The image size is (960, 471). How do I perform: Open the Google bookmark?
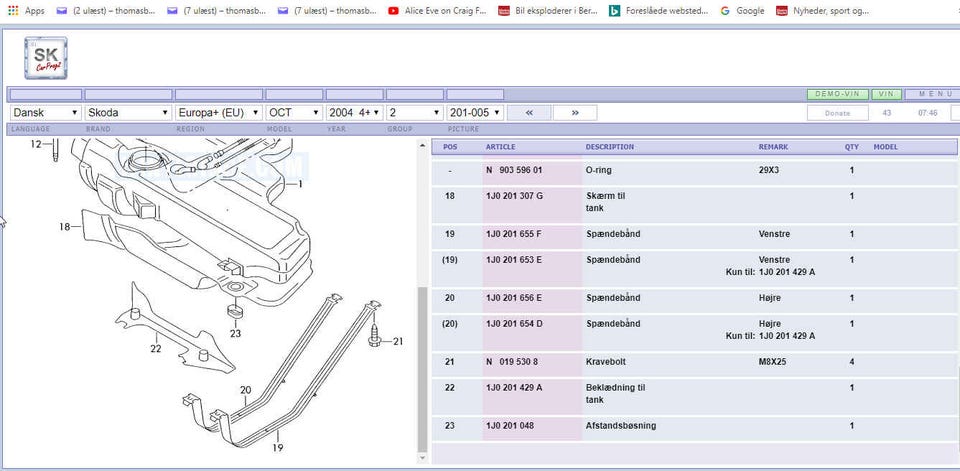click(742, 11)
